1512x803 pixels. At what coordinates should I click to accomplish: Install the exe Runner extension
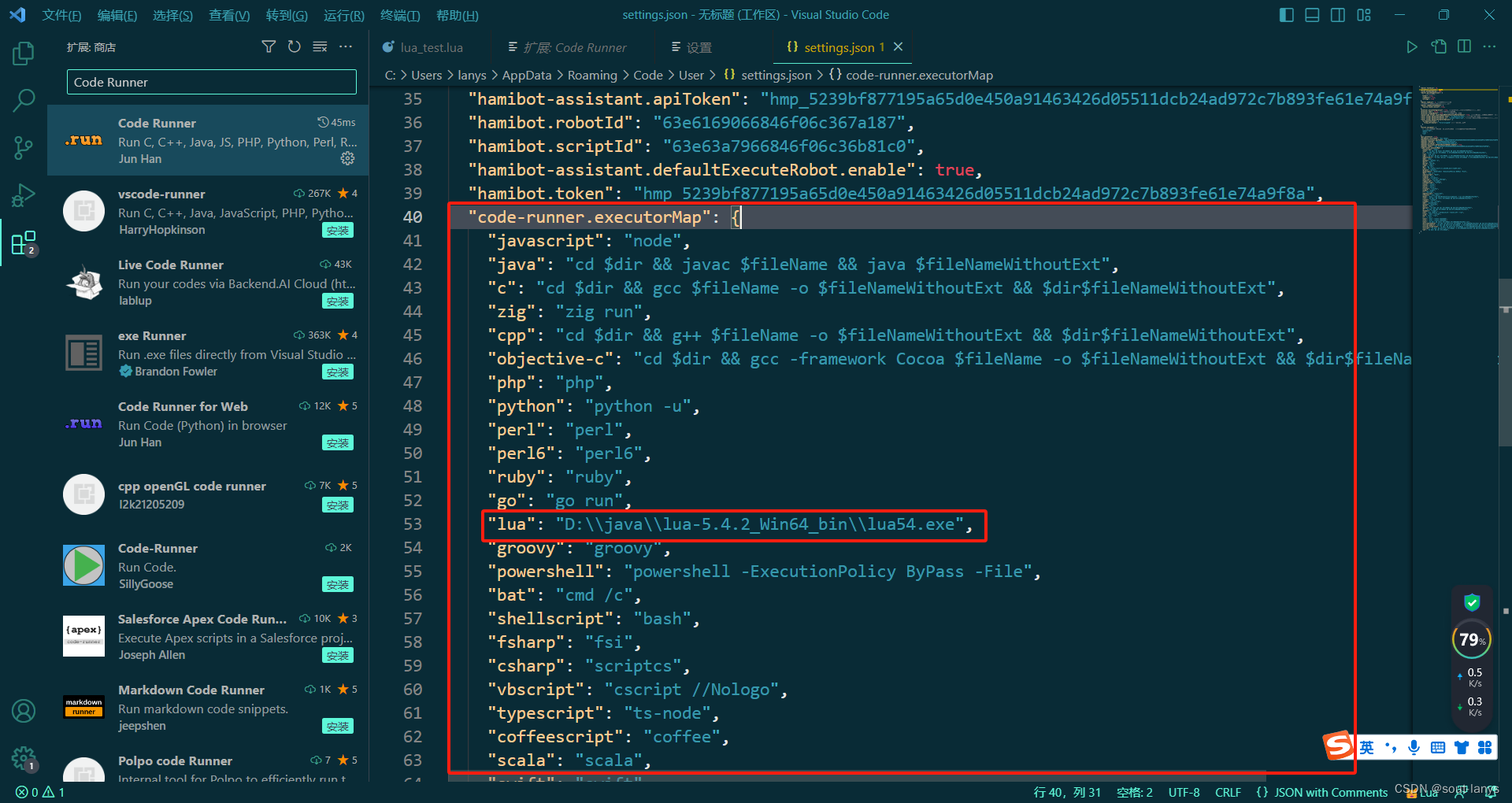[338, 372]
